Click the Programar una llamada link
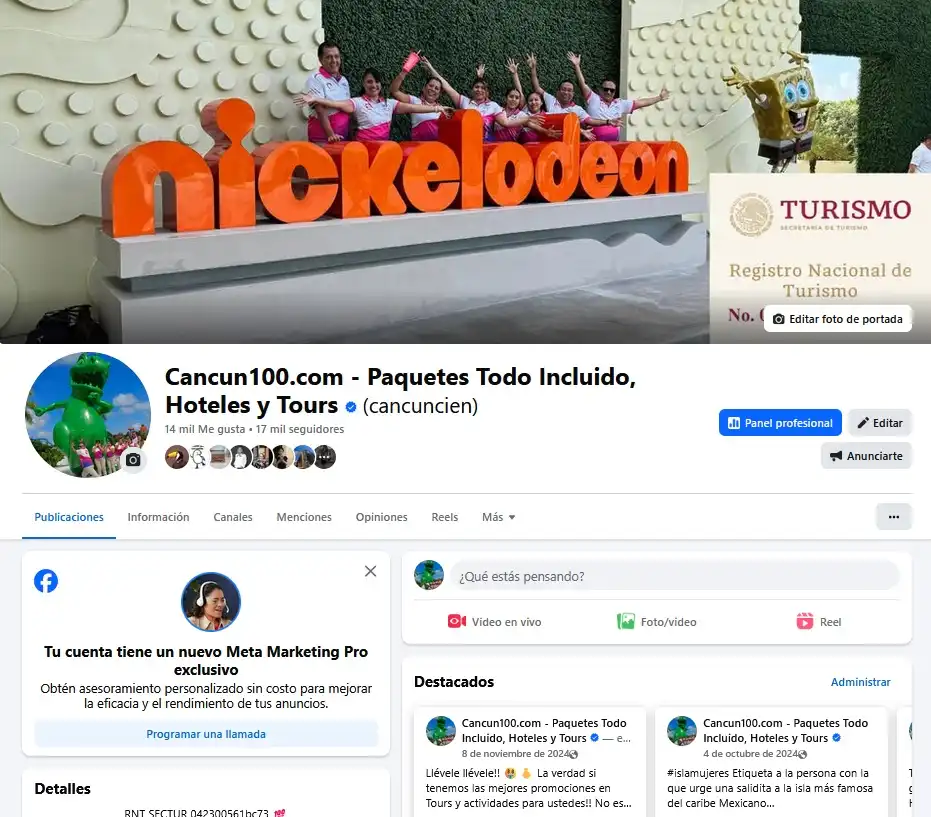Image resolution: width=931 pixels, height=817 pixels. click(206, 734)
